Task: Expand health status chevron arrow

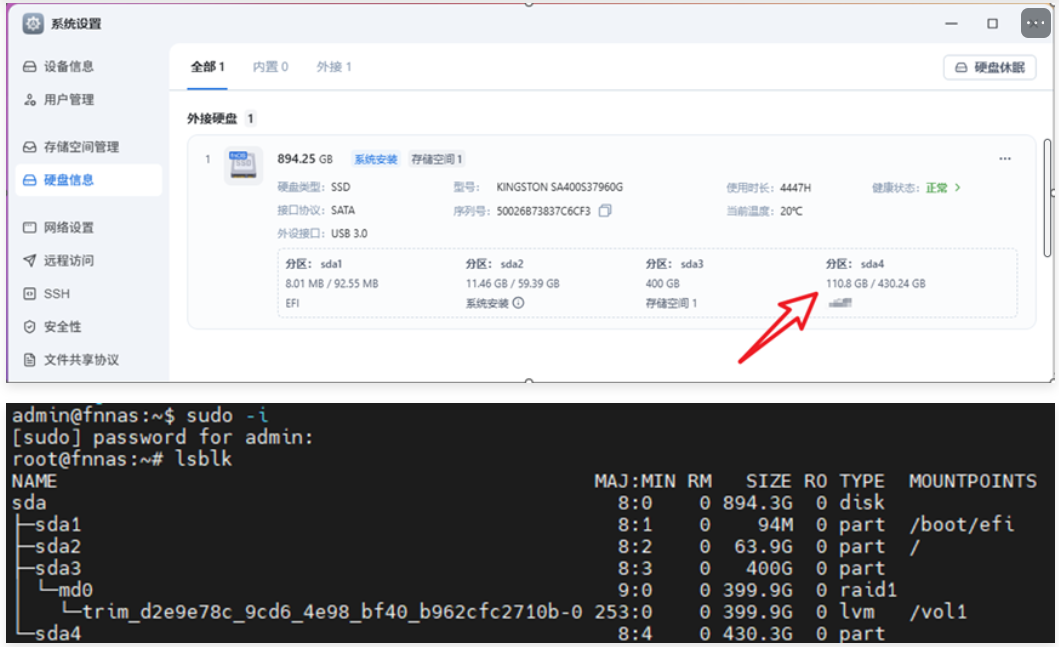Action: click(x=957, y=188)
